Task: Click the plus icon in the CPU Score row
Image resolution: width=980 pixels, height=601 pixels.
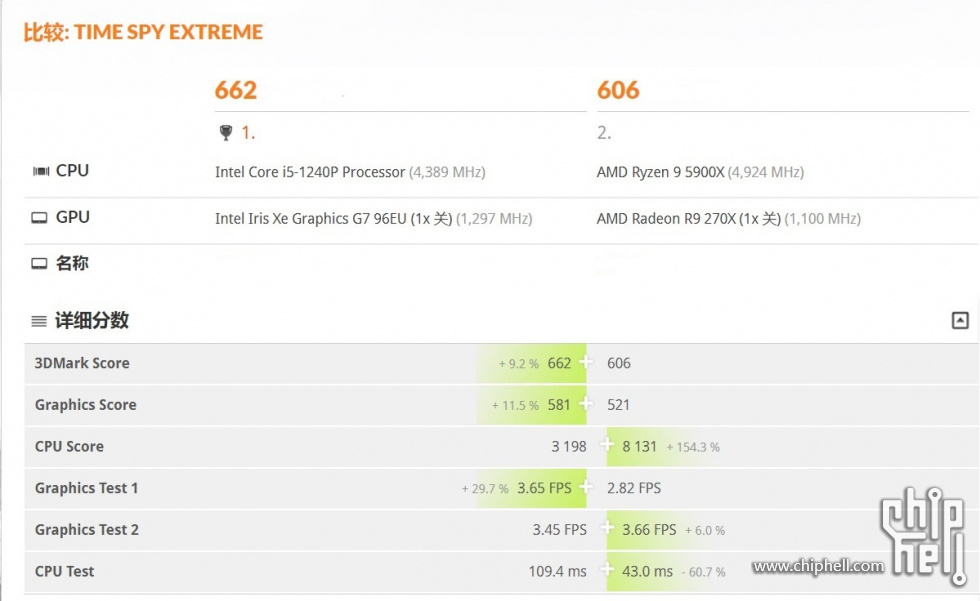Action: pyautogui.click(x=606, y=444)
